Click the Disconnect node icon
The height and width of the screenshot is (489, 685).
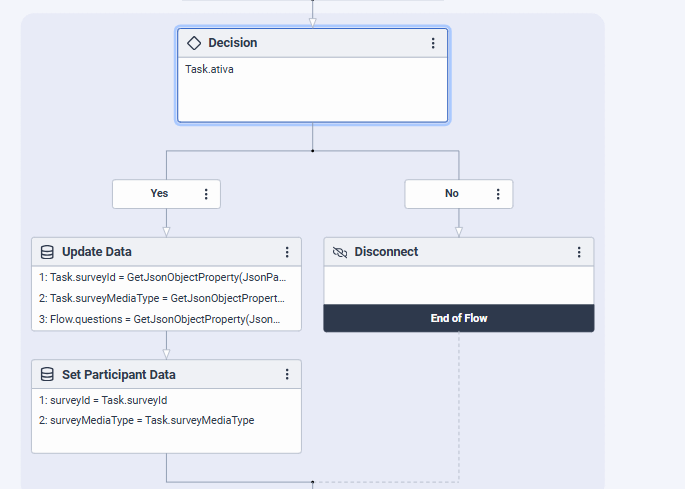pyautogui.click(x=340, y=252)
